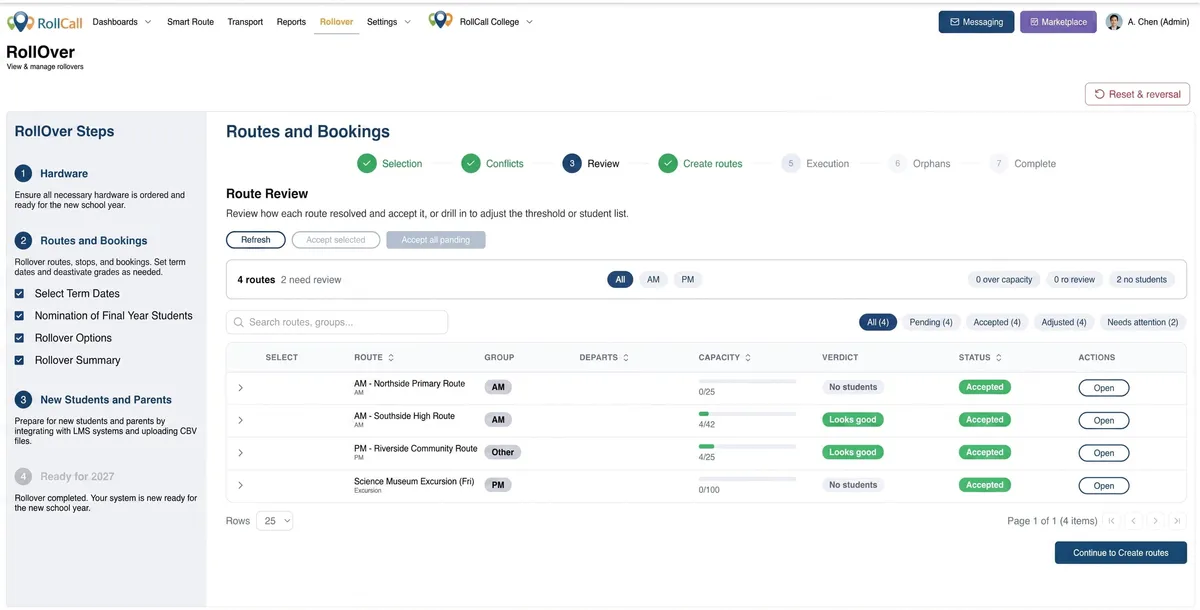
Task: Click Create routes step checkmark icon
Action: pos(668,163)
